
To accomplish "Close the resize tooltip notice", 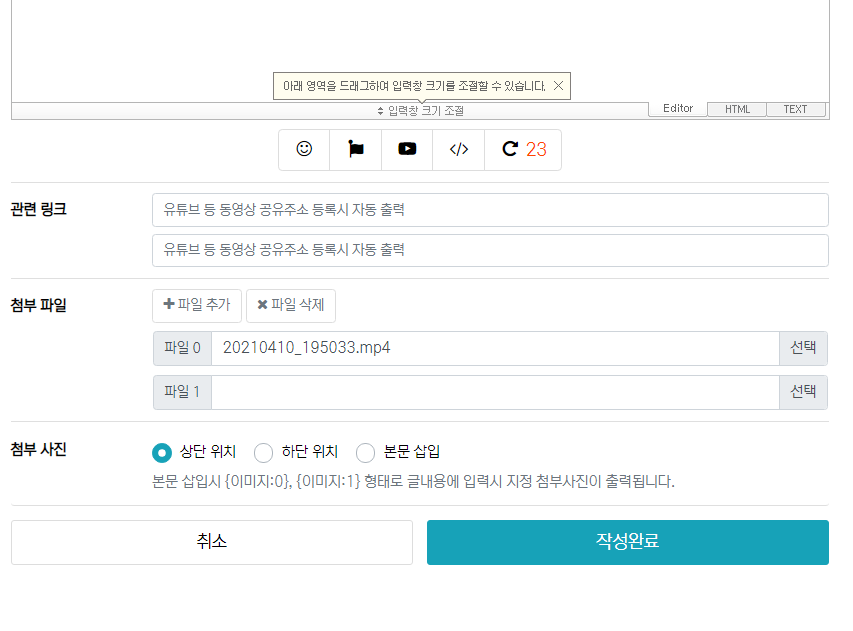I will pyautogui.click(x=558, y=86).
